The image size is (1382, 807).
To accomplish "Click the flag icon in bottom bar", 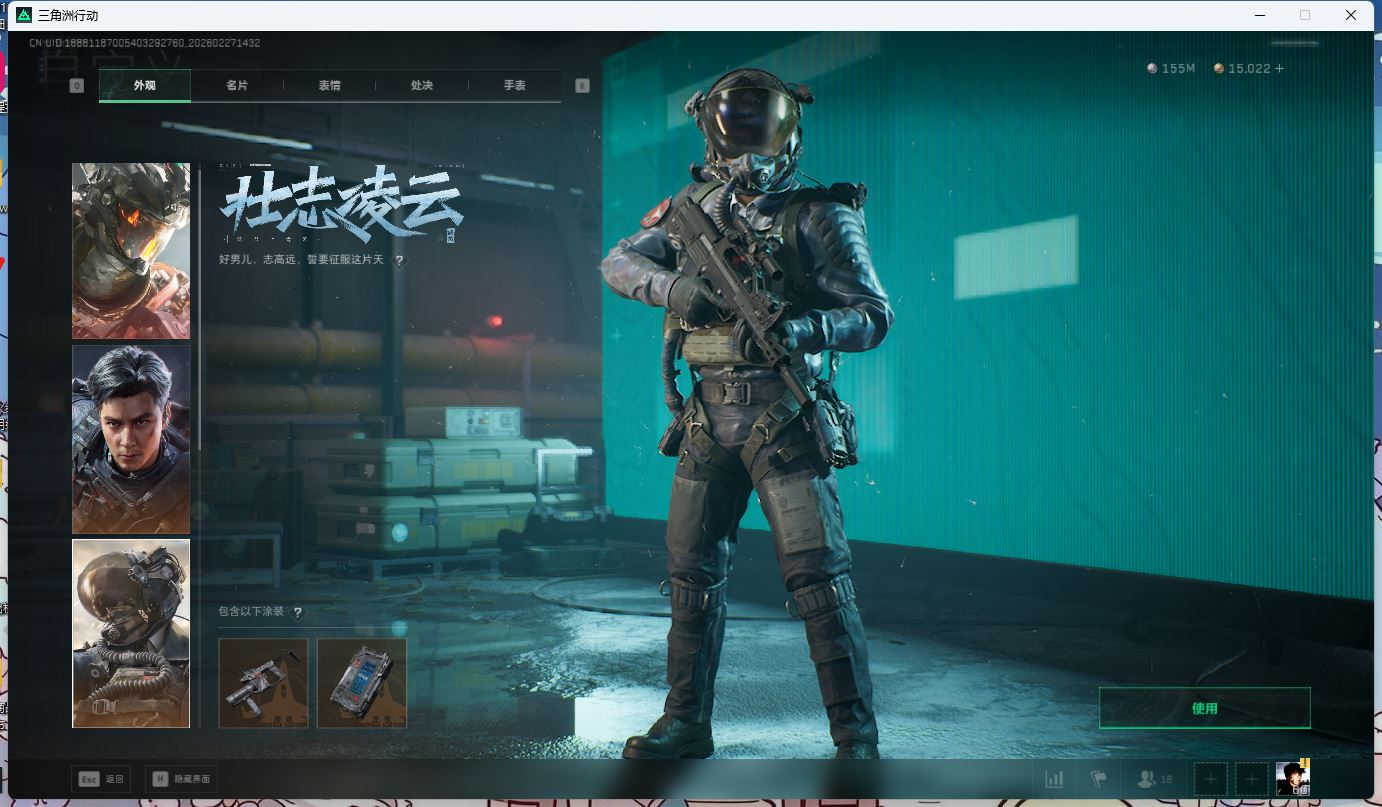I will 1099,779.
